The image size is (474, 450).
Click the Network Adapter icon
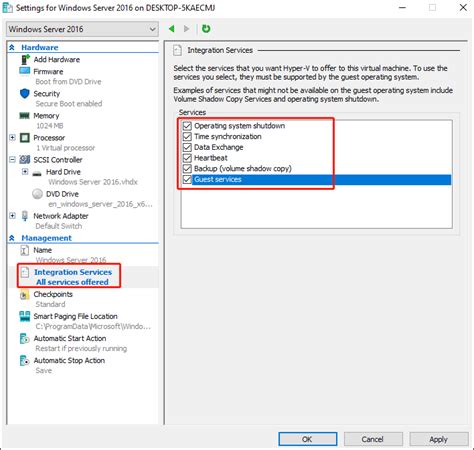coord(25,216)
